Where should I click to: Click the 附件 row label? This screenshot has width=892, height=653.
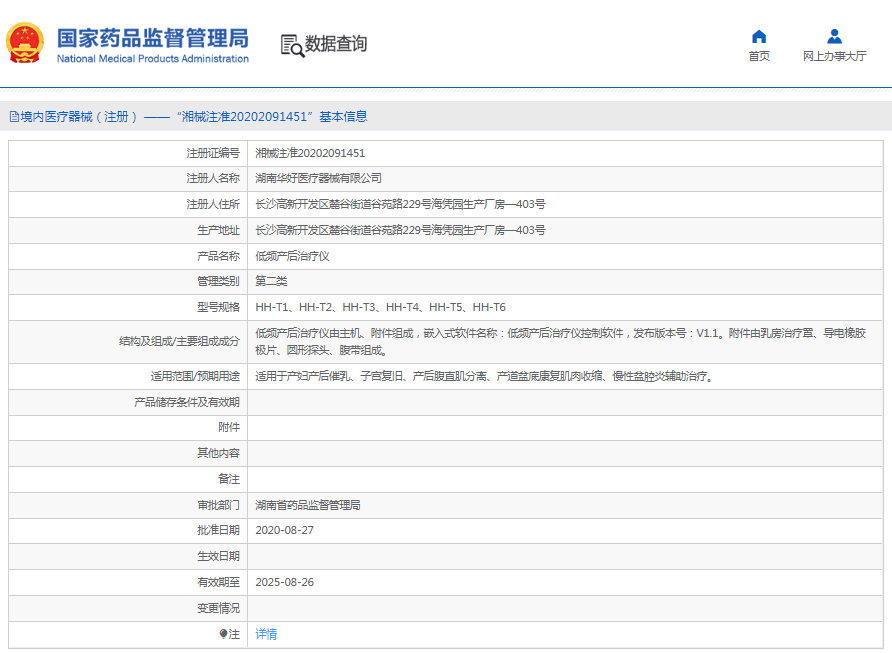click(x=229, y=427)
